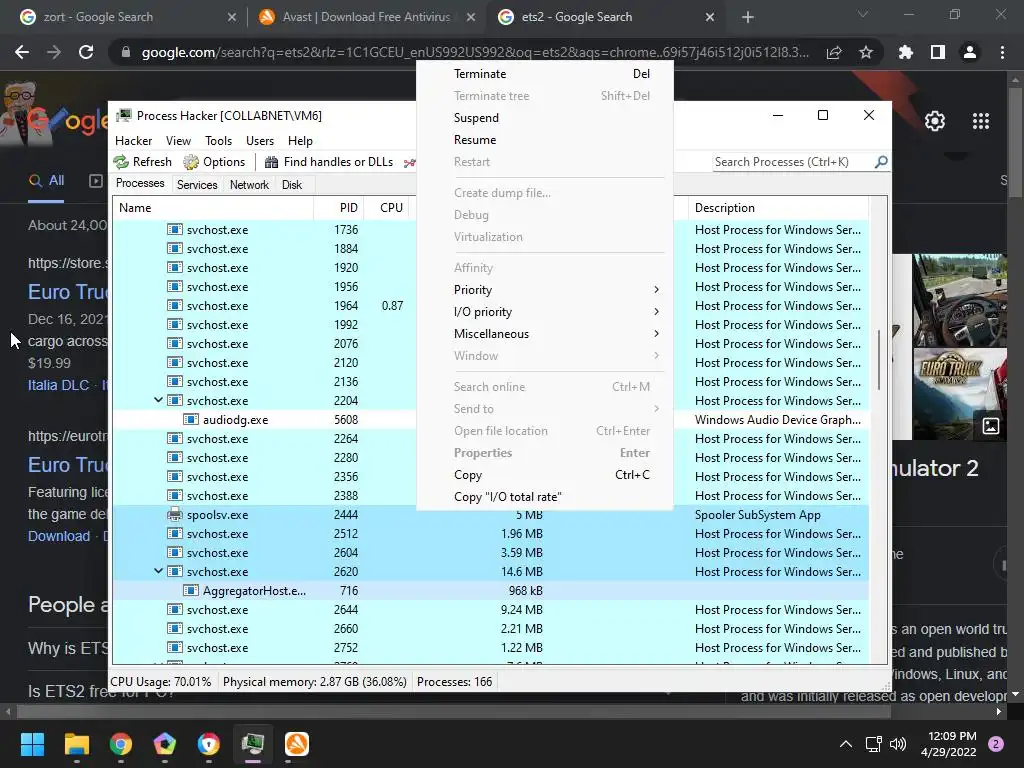The height and width of the screenshot is (768, 1024).
Task: Open Chrome side panel icon
Action: pyautogui.click(x=938, y=52)
